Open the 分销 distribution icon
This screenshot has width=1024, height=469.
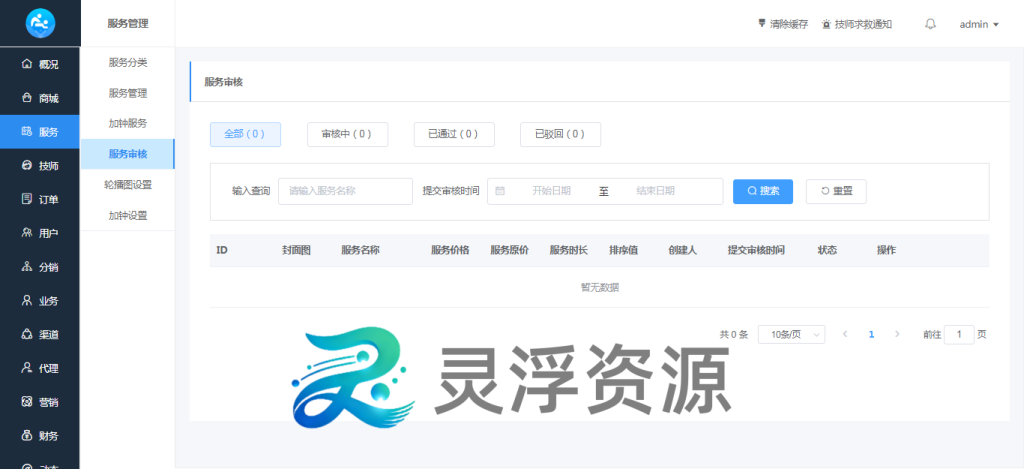tap(27, 267)
